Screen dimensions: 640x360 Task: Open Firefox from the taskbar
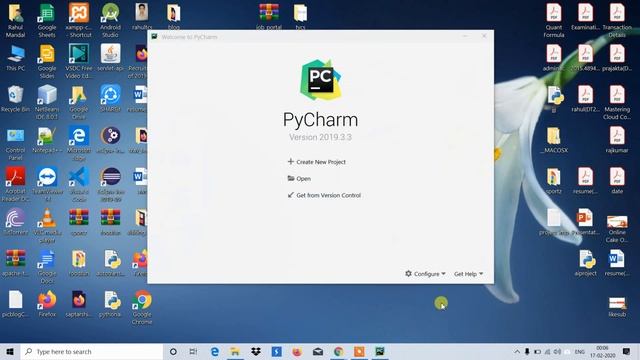pyautogui.click(x=297, y=351)
